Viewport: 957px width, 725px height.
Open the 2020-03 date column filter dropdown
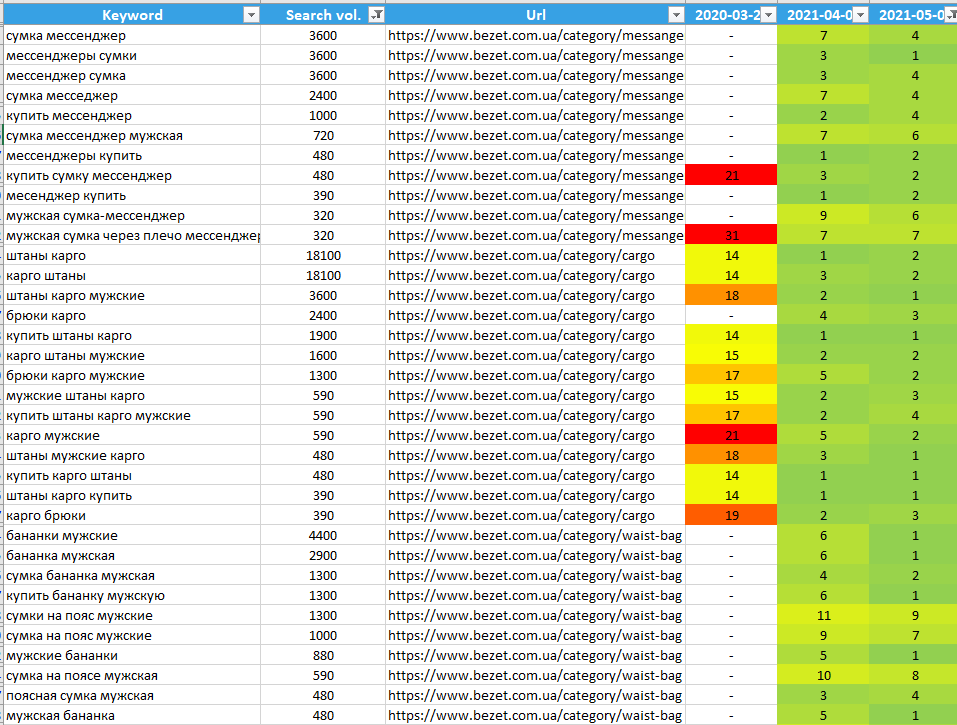tap(767, 15)
